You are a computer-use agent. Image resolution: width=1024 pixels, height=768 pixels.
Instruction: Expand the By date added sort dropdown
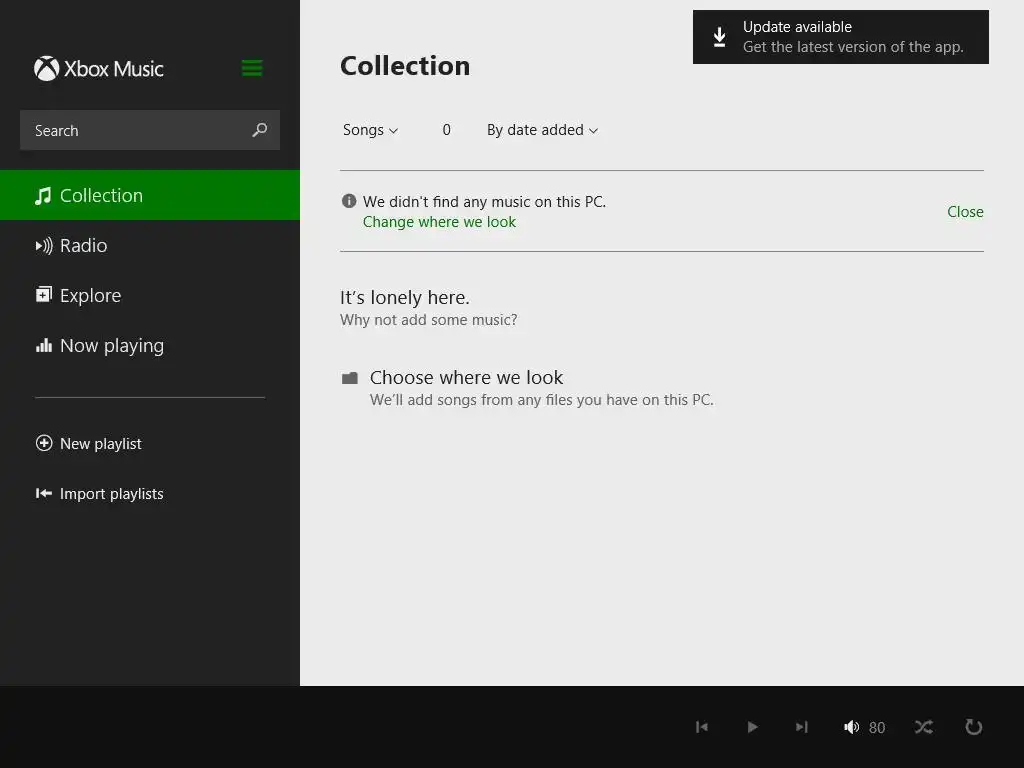(542, 130)
